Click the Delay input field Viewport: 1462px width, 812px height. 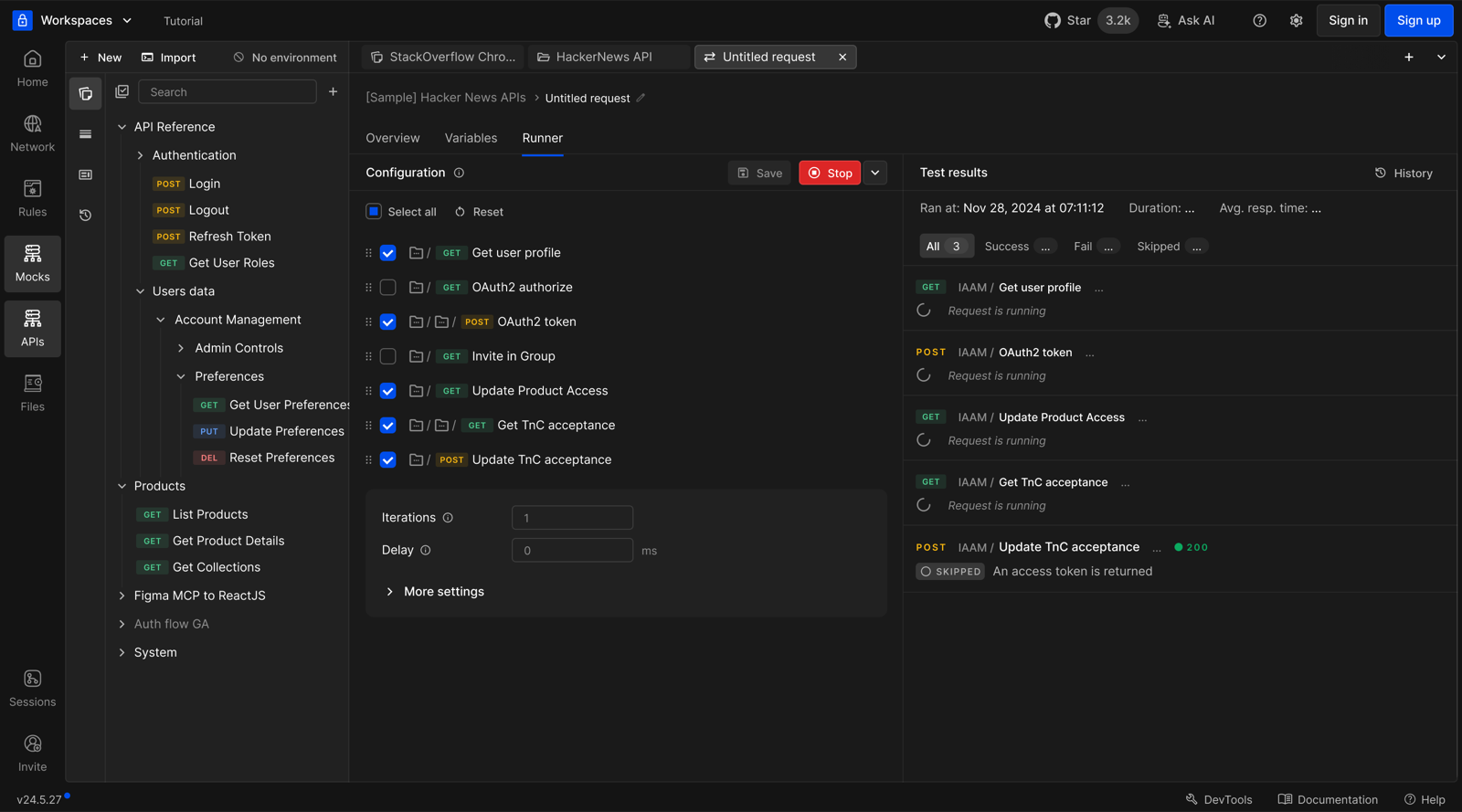[x=572, y=550]
